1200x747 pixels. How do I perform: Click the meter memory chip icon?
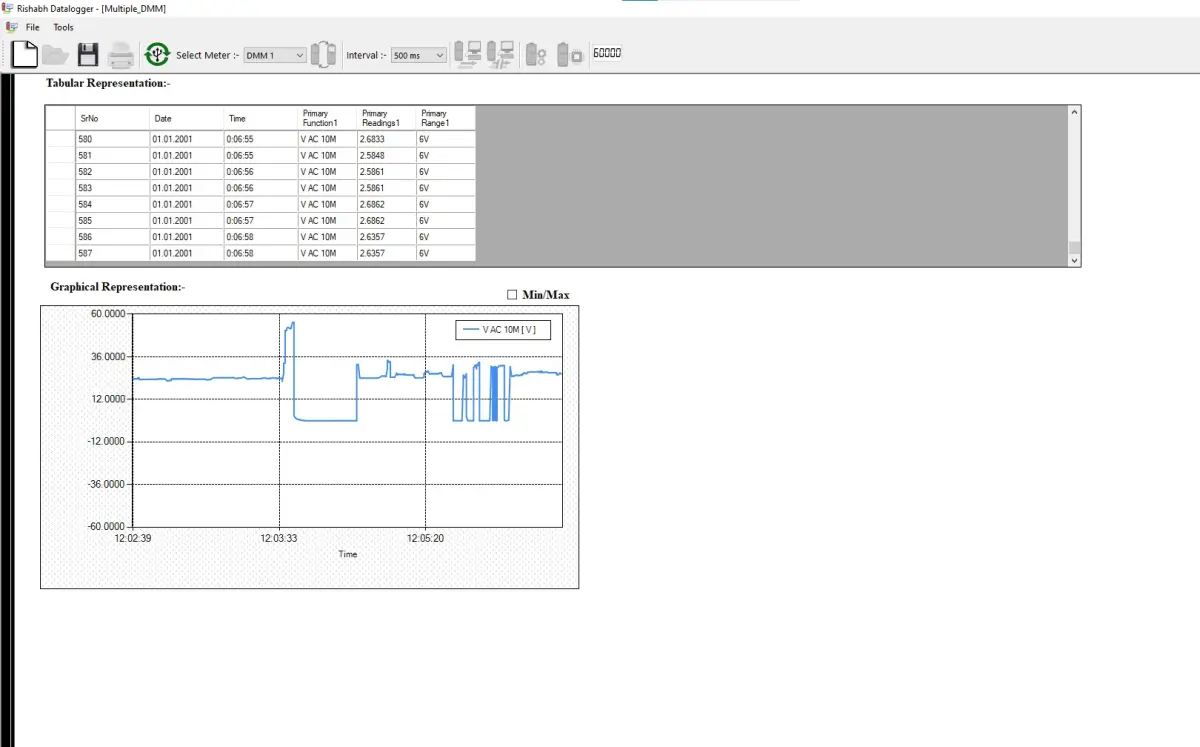pos(569,54)
